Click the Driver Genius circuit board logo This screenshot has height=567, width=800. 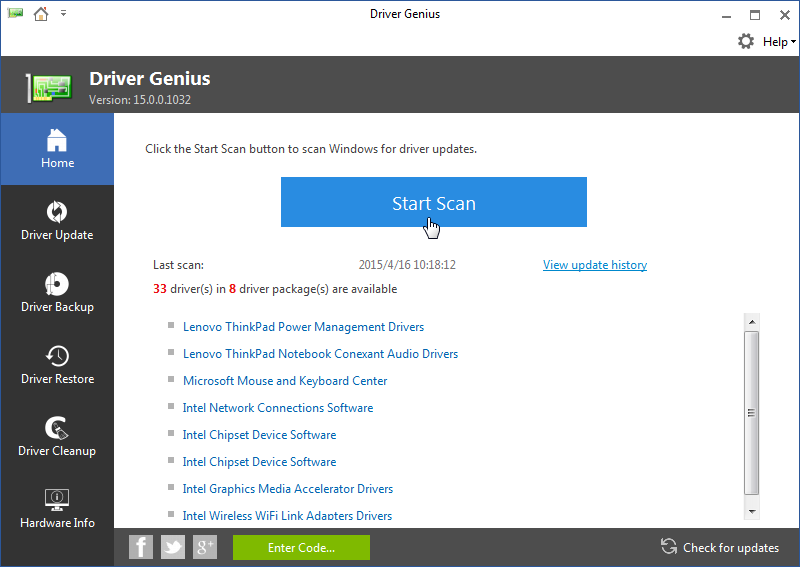click(49, 87)
